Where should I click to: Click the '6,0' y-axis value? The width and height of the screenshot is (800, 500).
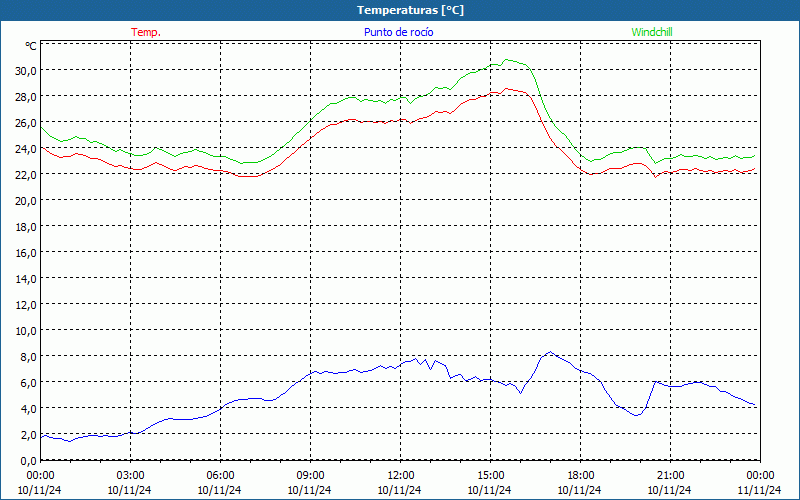point(29,383)
